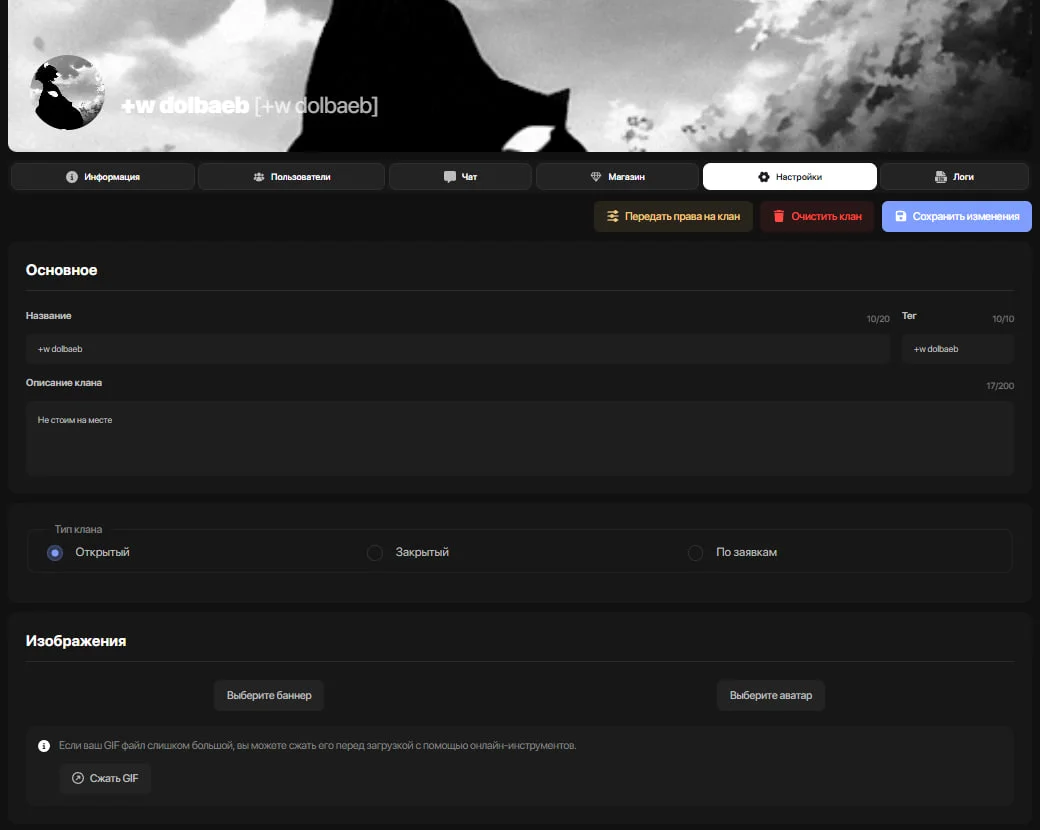Click the 17/200 description character counter
The image size is (1040, 830).
[x=1000, y=386]
